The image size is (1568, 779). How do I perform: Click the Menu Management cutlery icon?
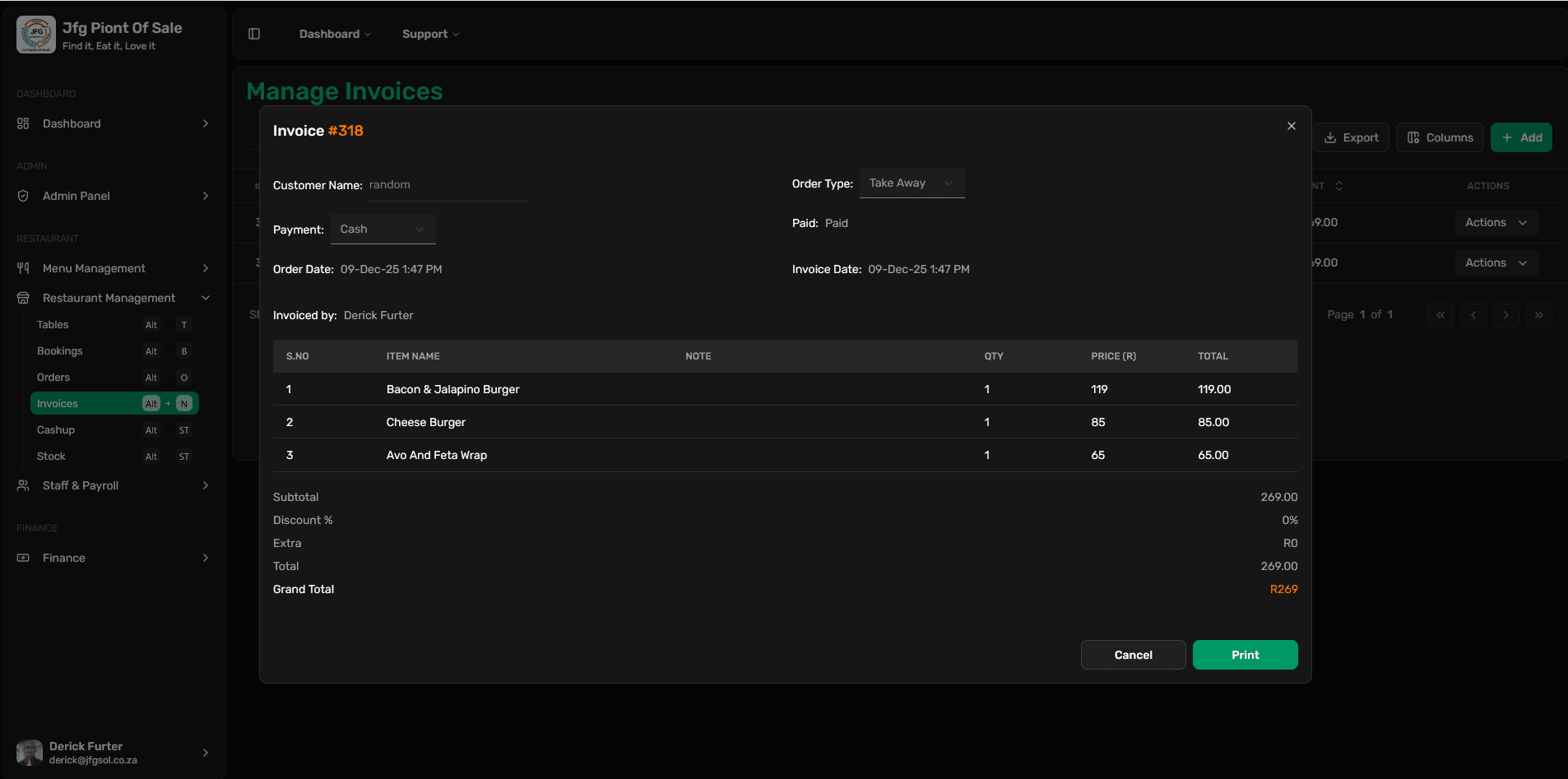[22, 268]
